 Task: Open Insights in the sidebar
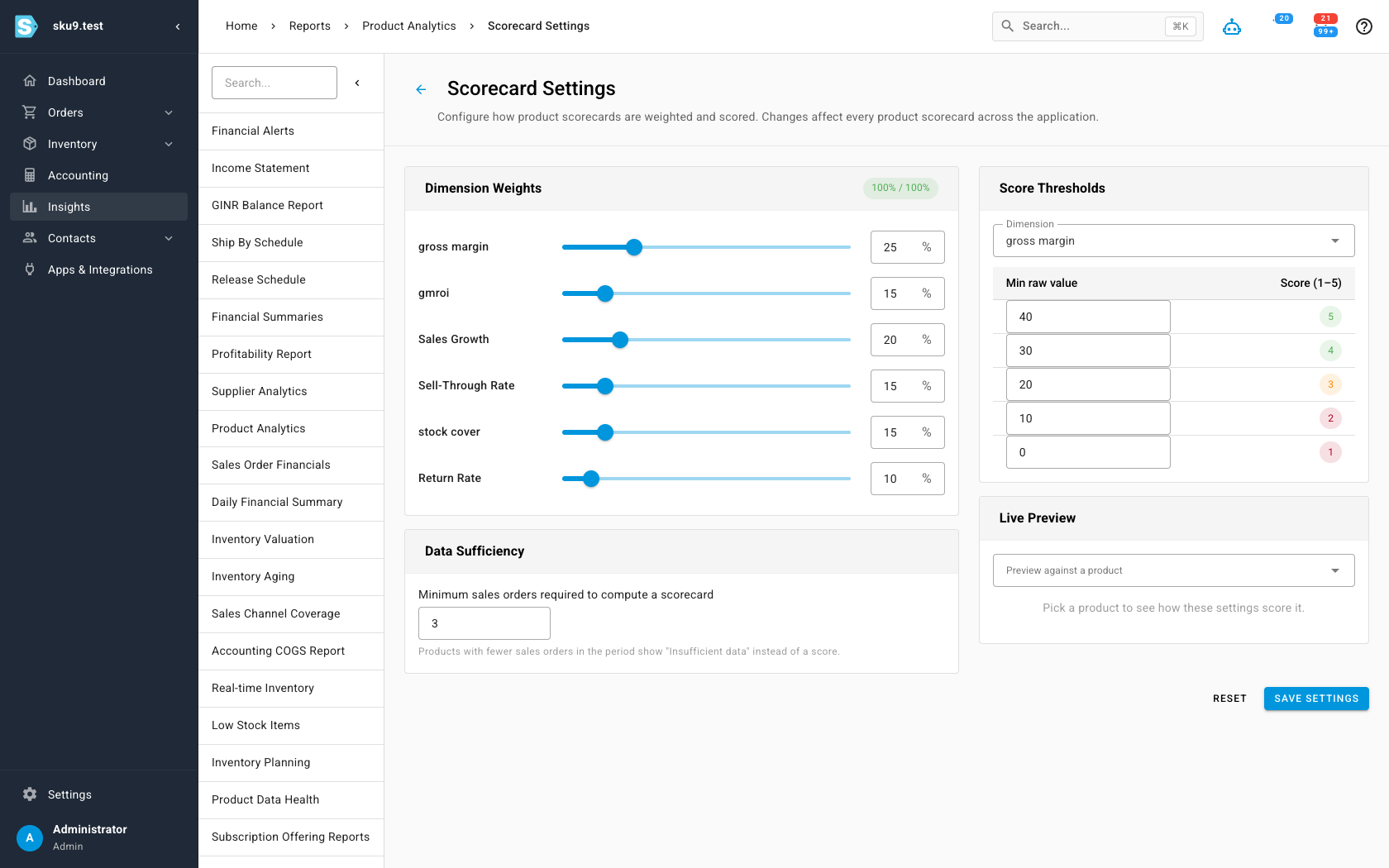pos(98,207)
